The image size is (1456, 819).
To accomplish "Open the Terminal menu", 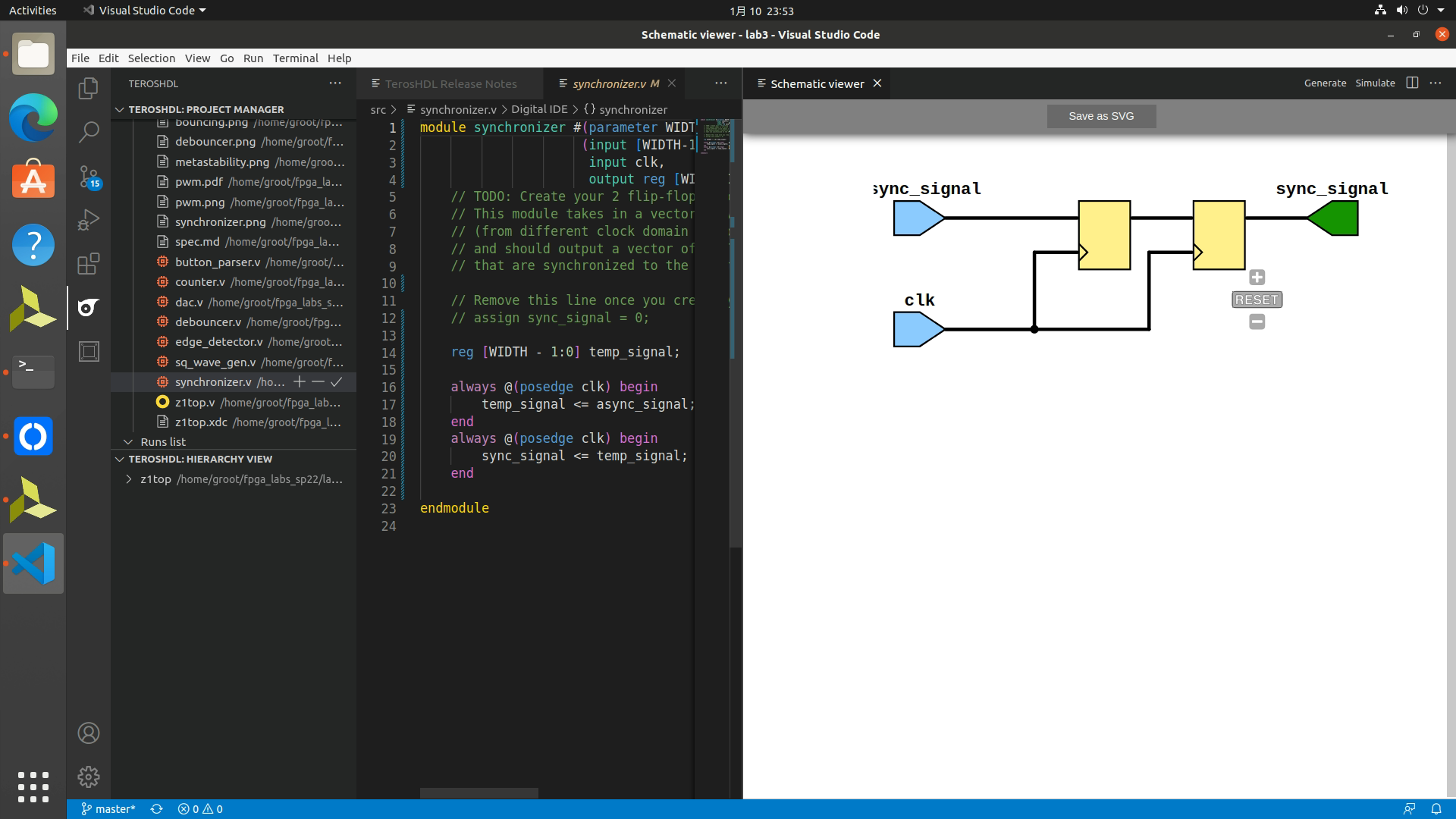I will (x=296, y=58).
